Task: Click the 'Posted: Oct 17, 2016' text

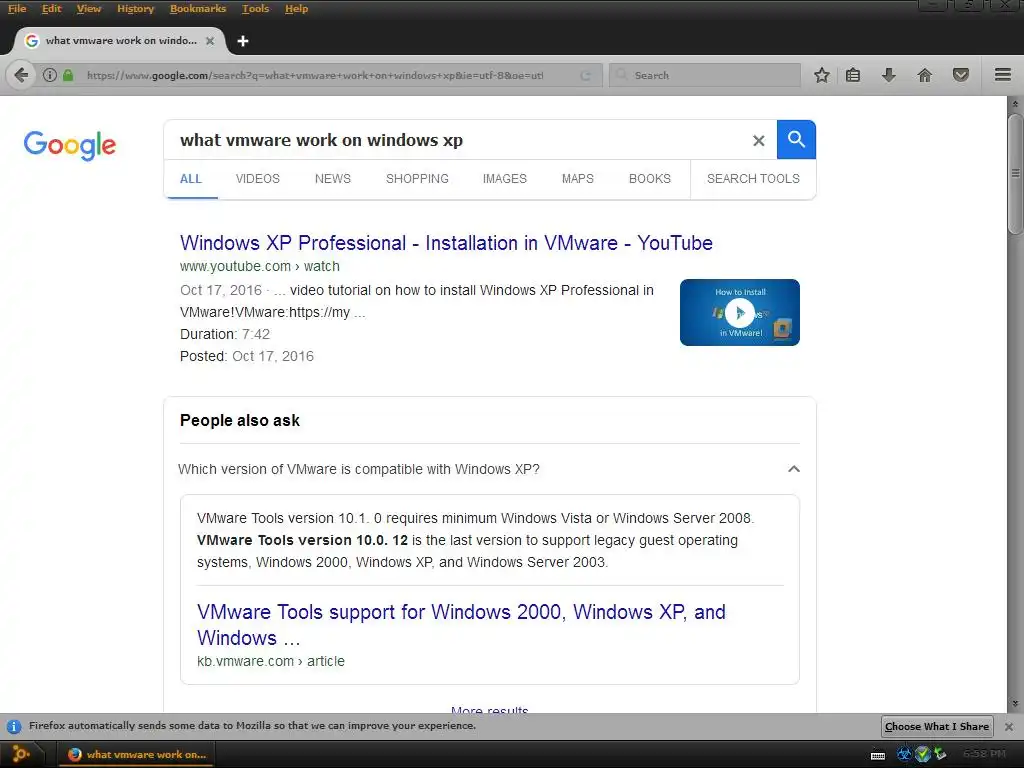Action: pos(247,357)
